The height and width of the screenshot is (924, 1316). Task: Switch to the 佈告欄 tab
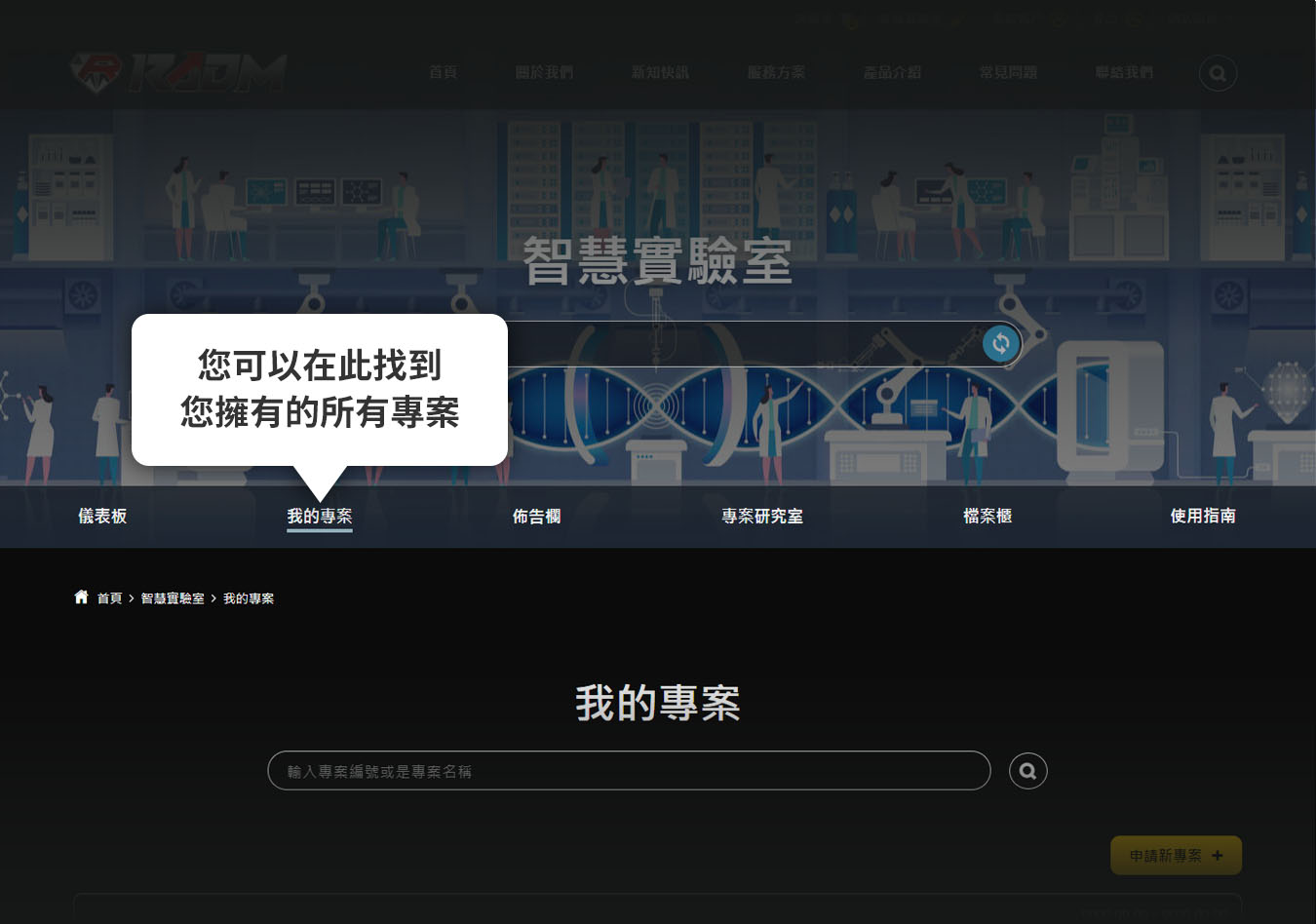(536, 516)
